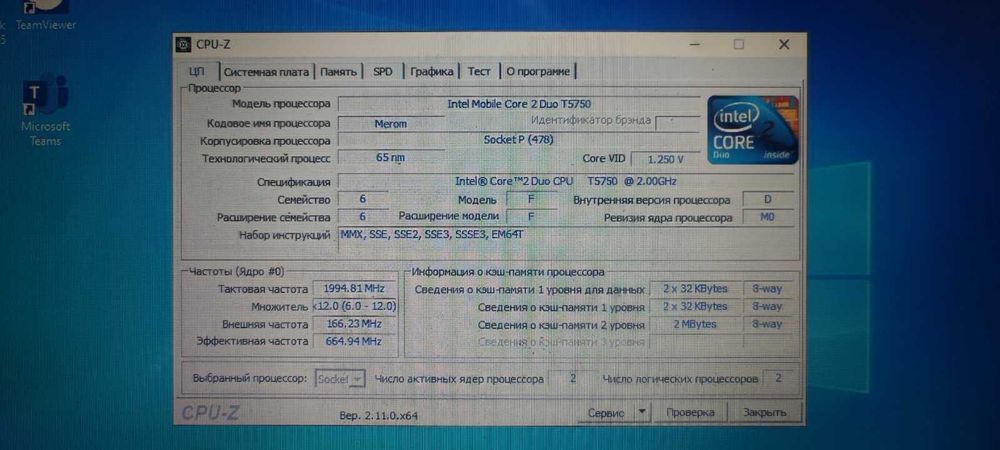Click the Merom code name value
Viewport: 1000px width, 450px height.
(x=390, y=124)
